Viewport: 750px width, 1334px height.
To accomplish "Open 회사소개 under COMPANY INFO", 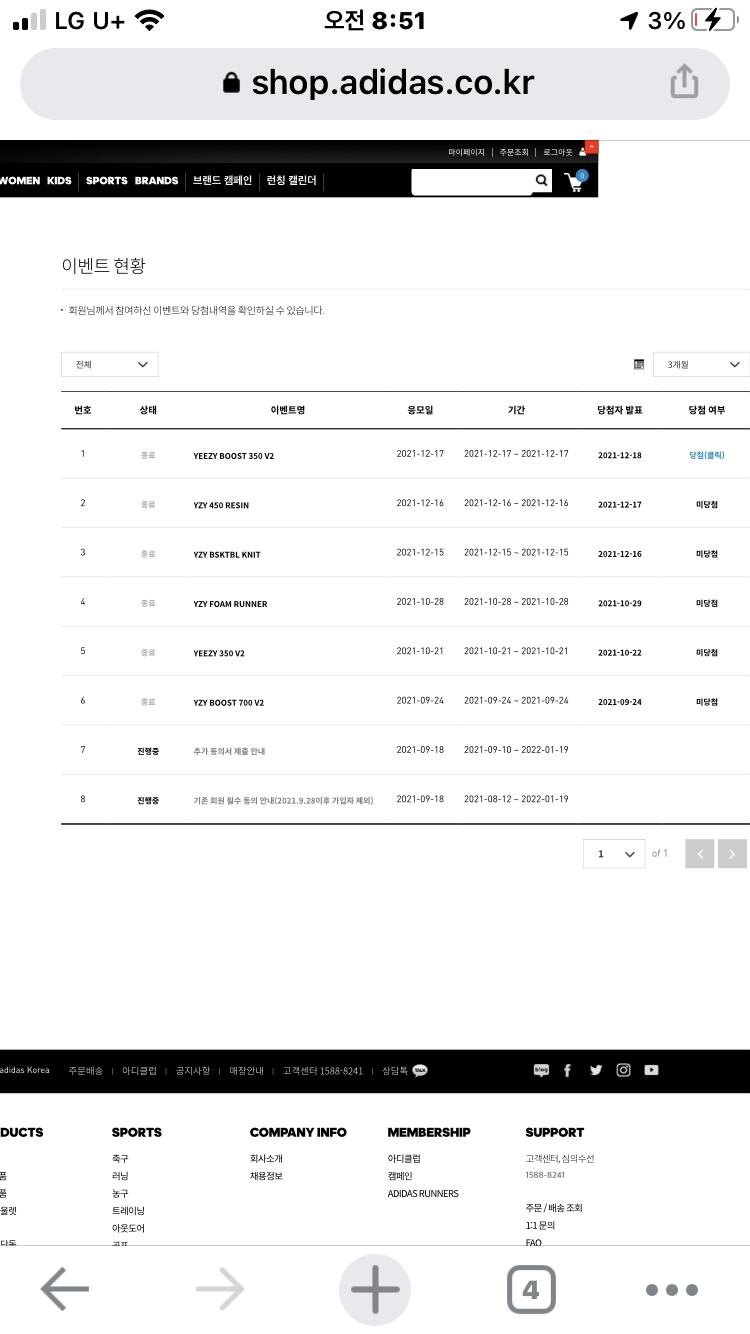I will (266, 1159).
